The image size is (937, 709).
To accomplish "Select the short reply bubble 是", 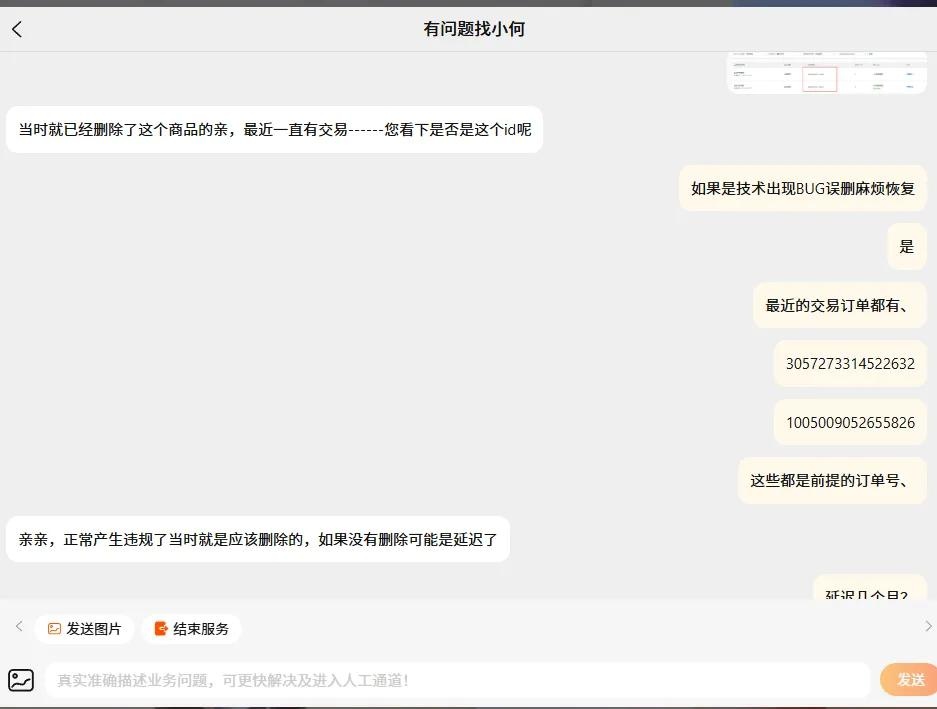I will [907, 247].
